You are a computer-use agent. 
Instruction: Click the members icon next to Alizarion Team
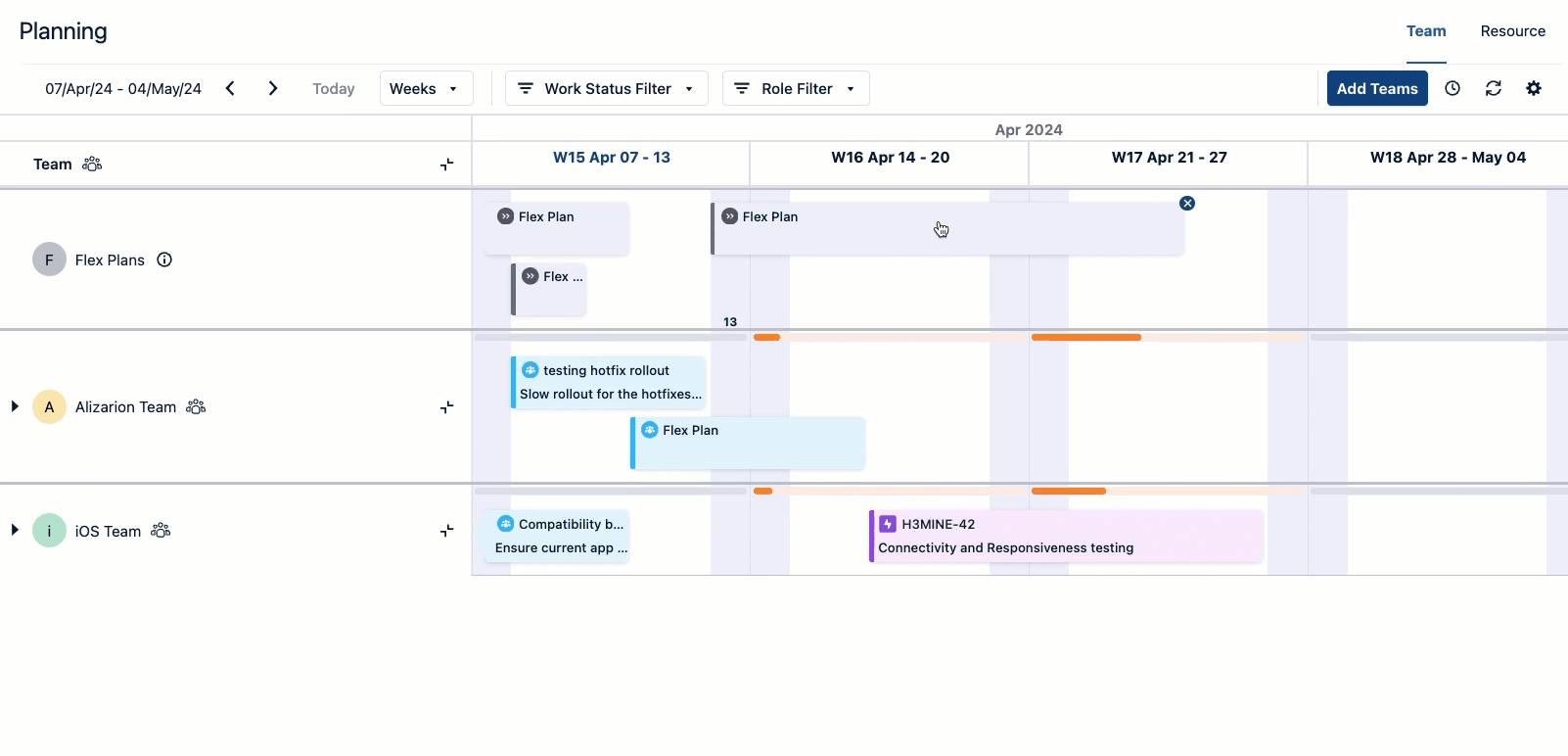pos(196,406)
